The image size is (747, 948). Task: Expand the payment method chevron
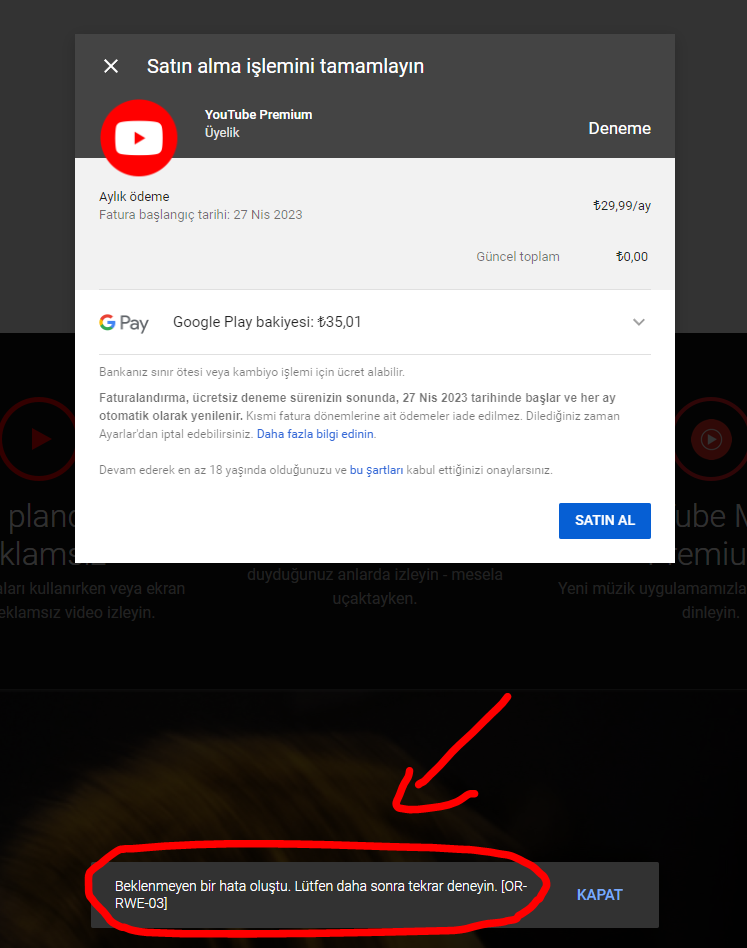point(639,322)
